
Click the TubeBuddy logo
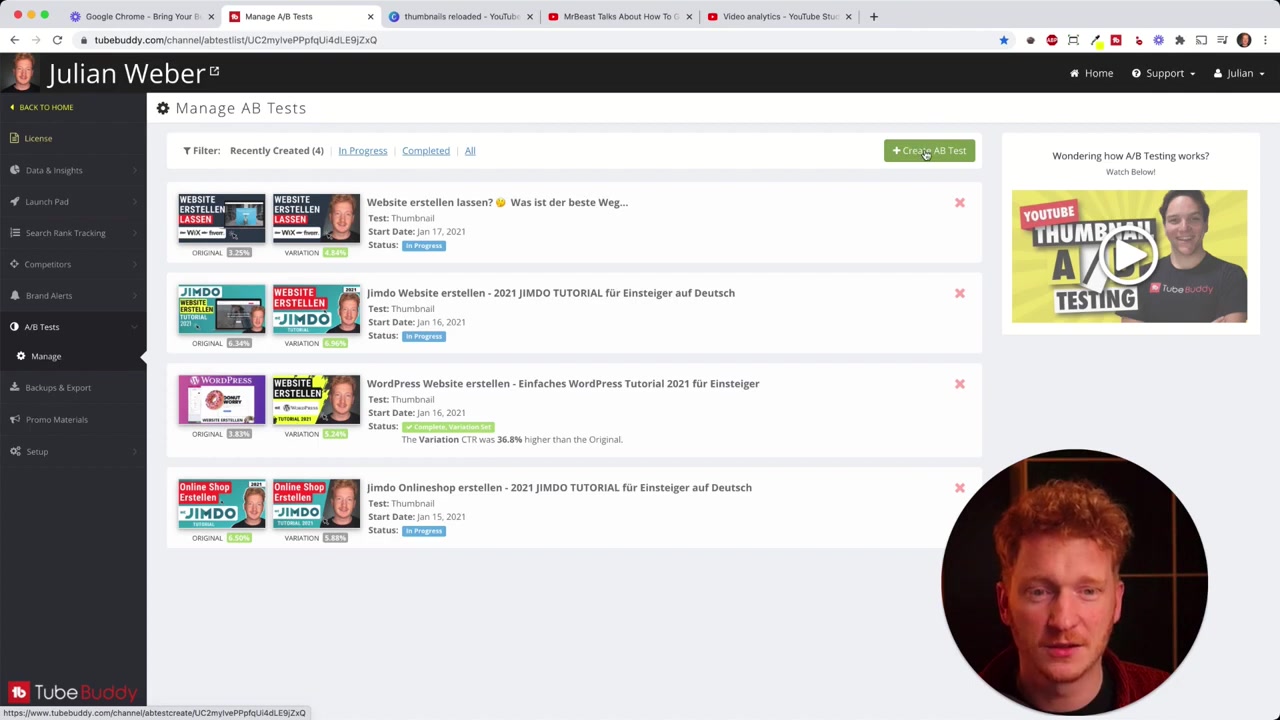[x=73, y=692]
